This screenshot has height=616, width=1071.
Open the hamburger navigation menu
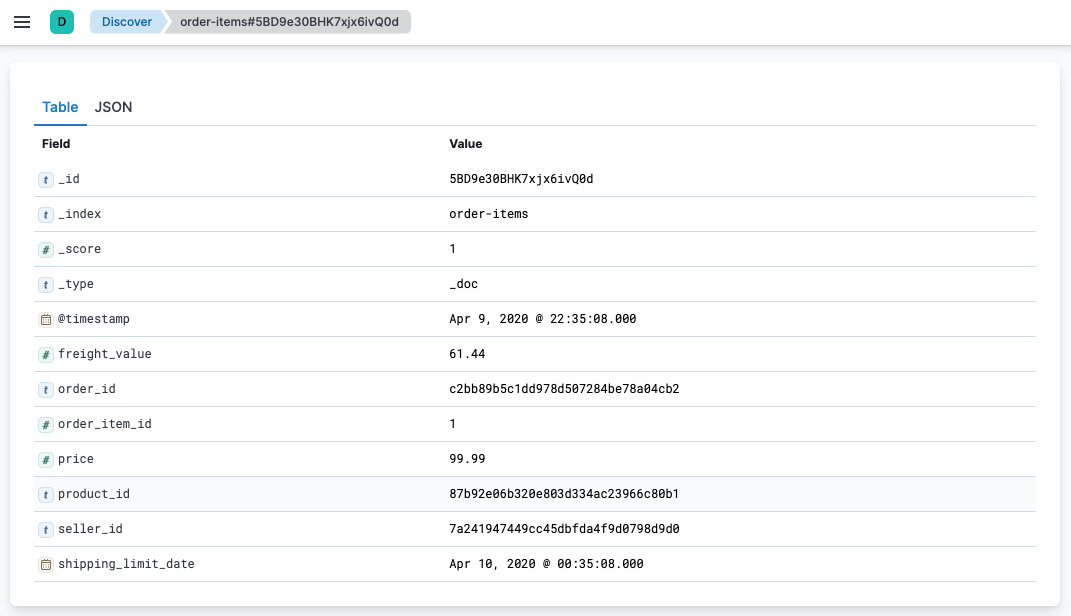pos(22,21)
